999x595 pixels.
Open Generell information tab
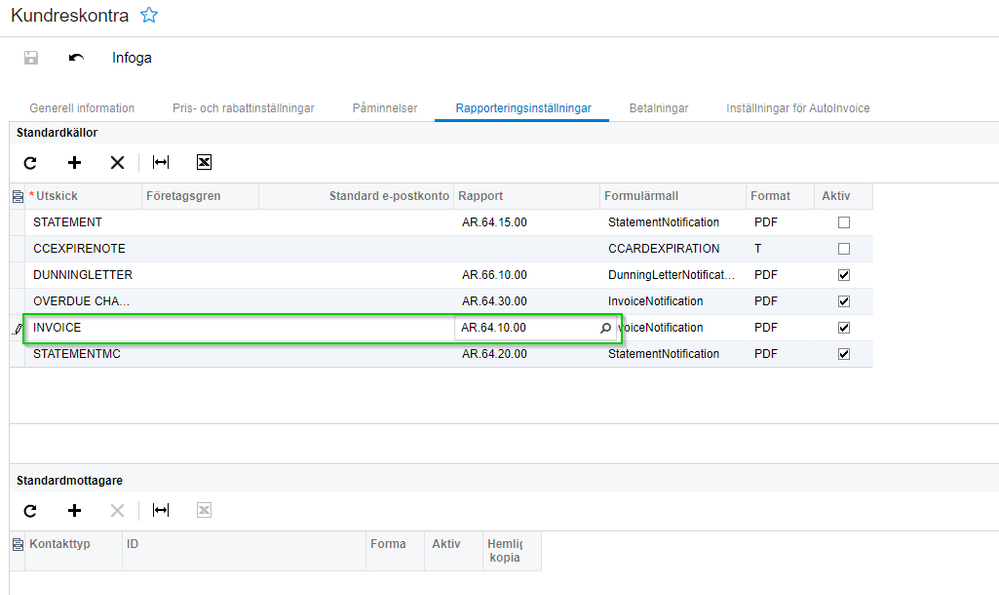[82, 108]
